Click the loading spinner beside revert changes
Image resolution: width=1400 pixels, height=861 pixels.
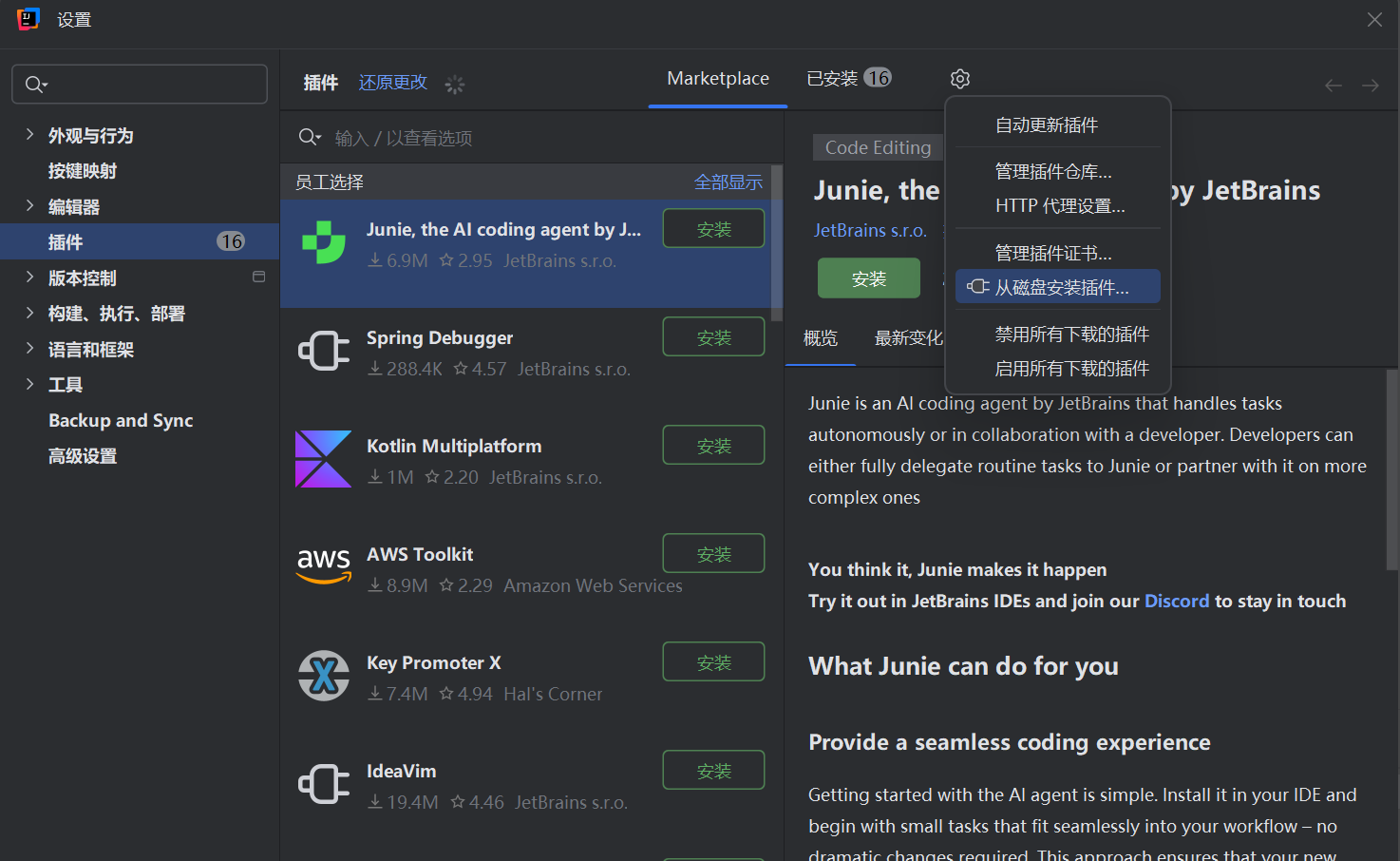455,85
